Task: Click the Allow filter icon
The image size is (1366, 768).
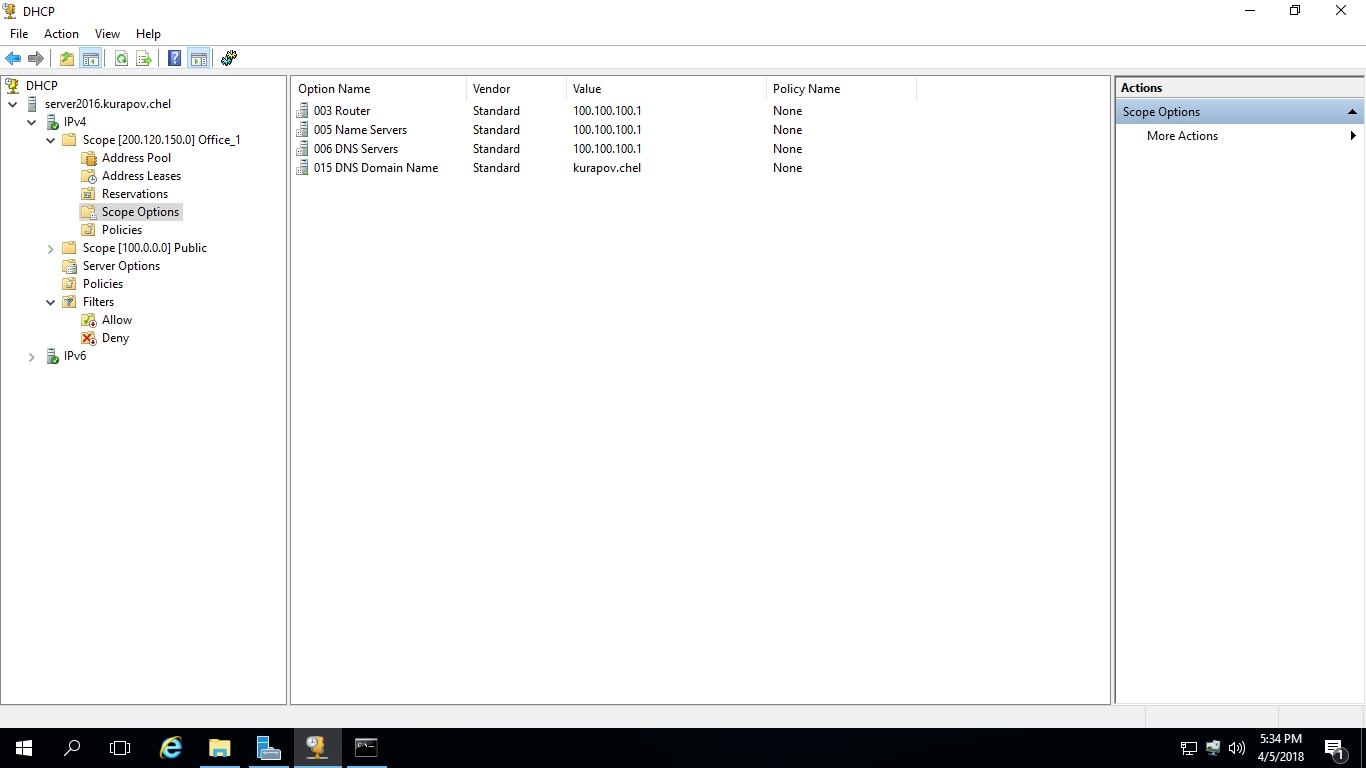Action: [89, 320]
